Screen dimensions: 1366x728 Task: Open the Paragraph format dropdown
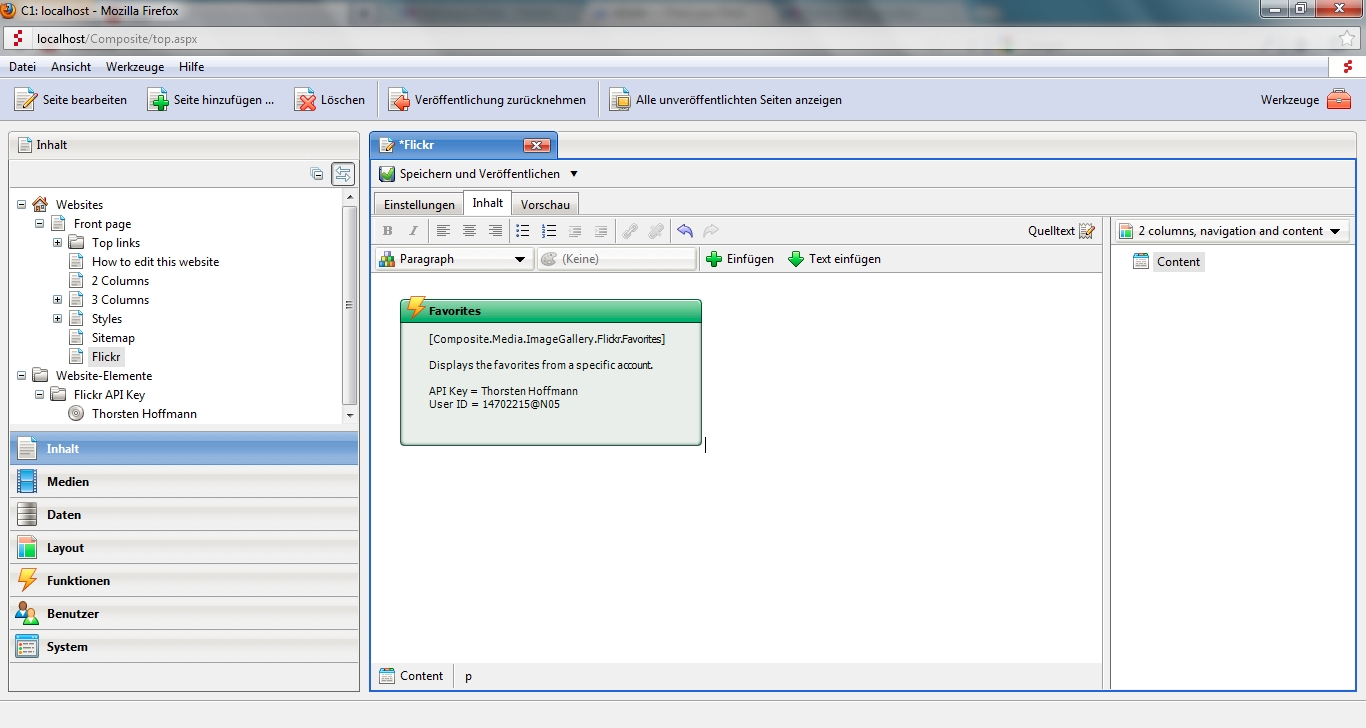453,259
